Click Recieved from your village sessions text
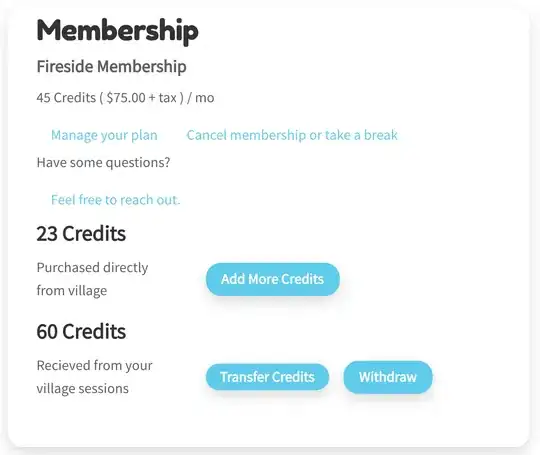 point(94,377)
